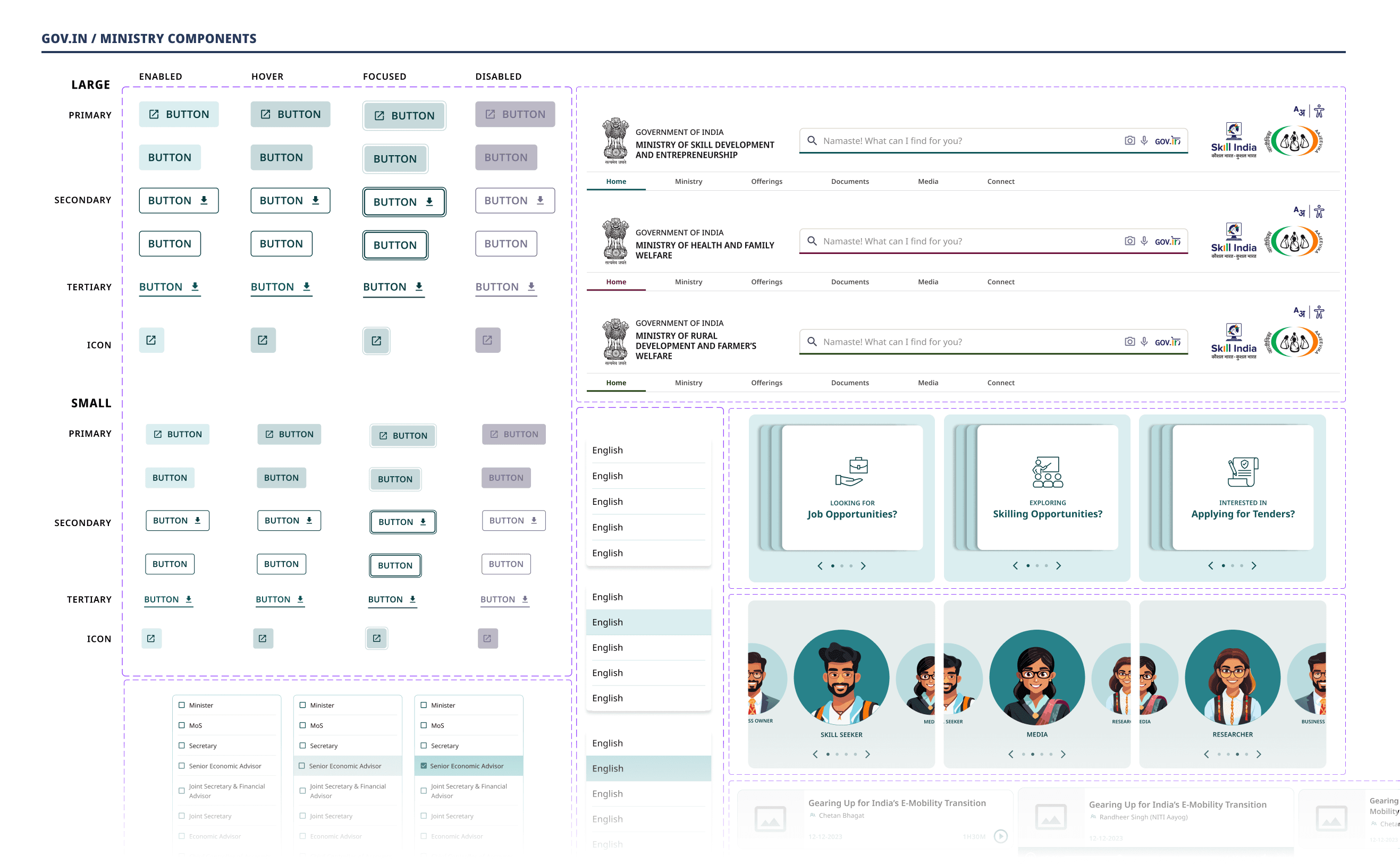The width and height of the screenshot is (1400, 864).
Task: Click microphone icon in Health Ministry search bar
Action: click(1144, 241)
